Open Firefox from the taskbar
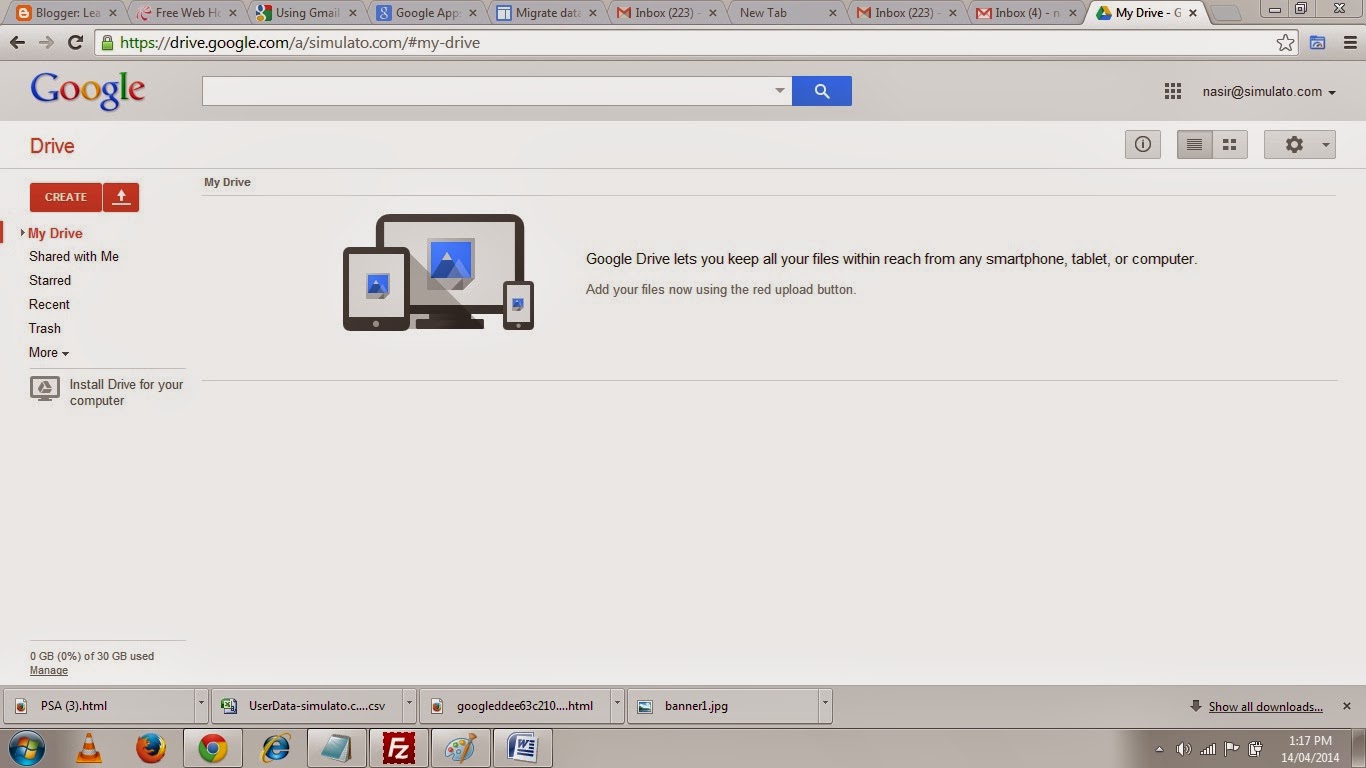 [151, 748]
